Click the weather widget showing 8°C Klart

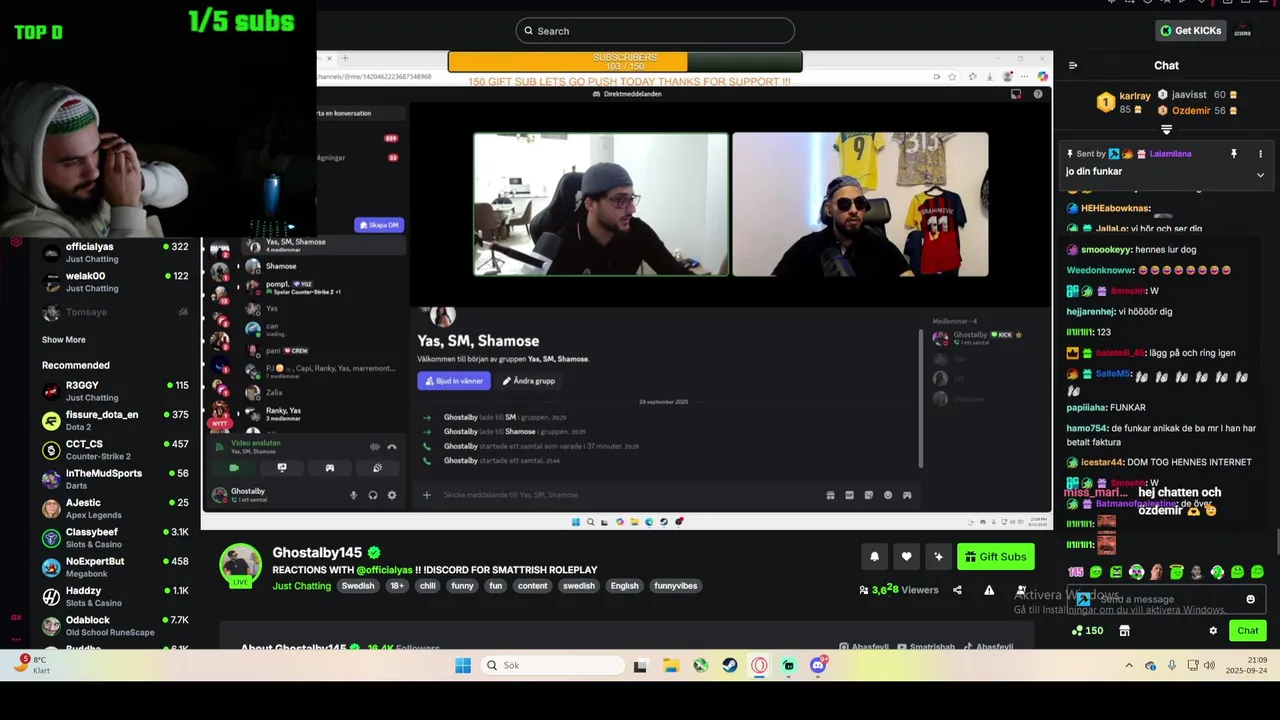point(34,665)
